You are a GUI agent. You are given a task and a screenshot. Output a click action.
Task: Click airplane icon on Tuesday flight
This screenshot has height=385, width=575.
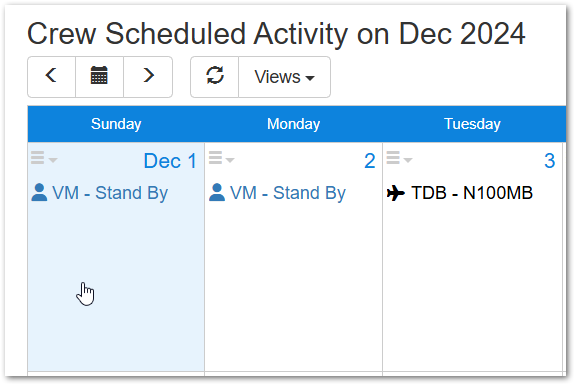pyautogui.click(x=396, y=193)
